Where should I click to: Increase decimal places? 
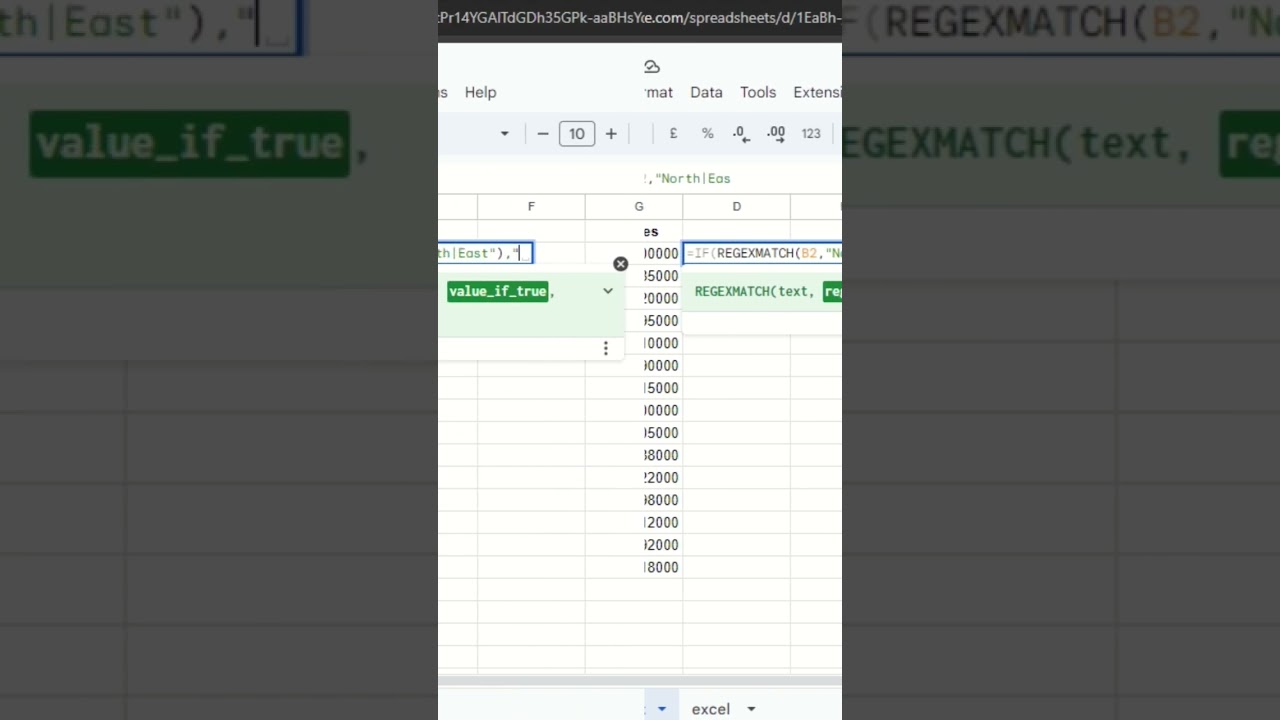[775, 133]
